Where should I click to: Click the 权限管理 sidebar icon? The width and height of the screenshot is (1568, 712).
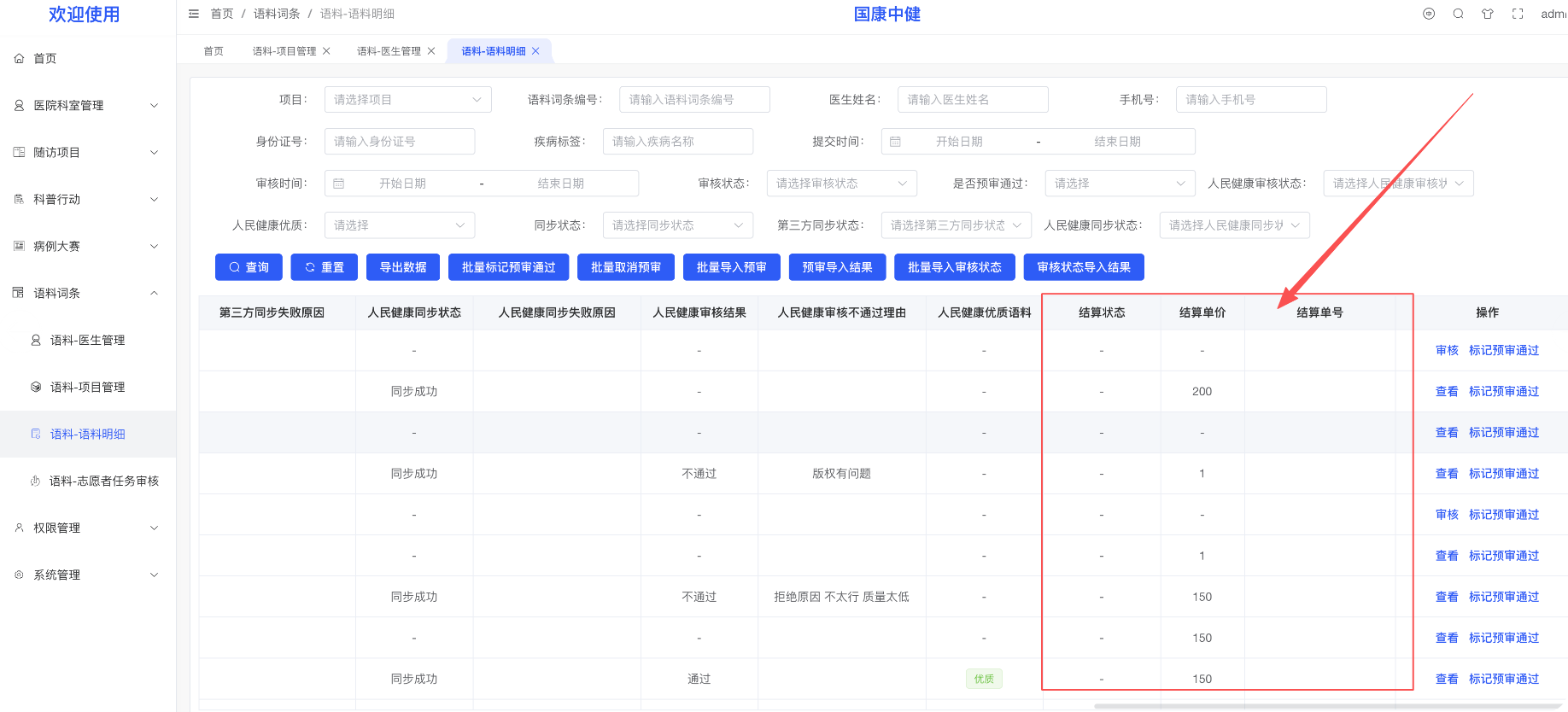19,528
